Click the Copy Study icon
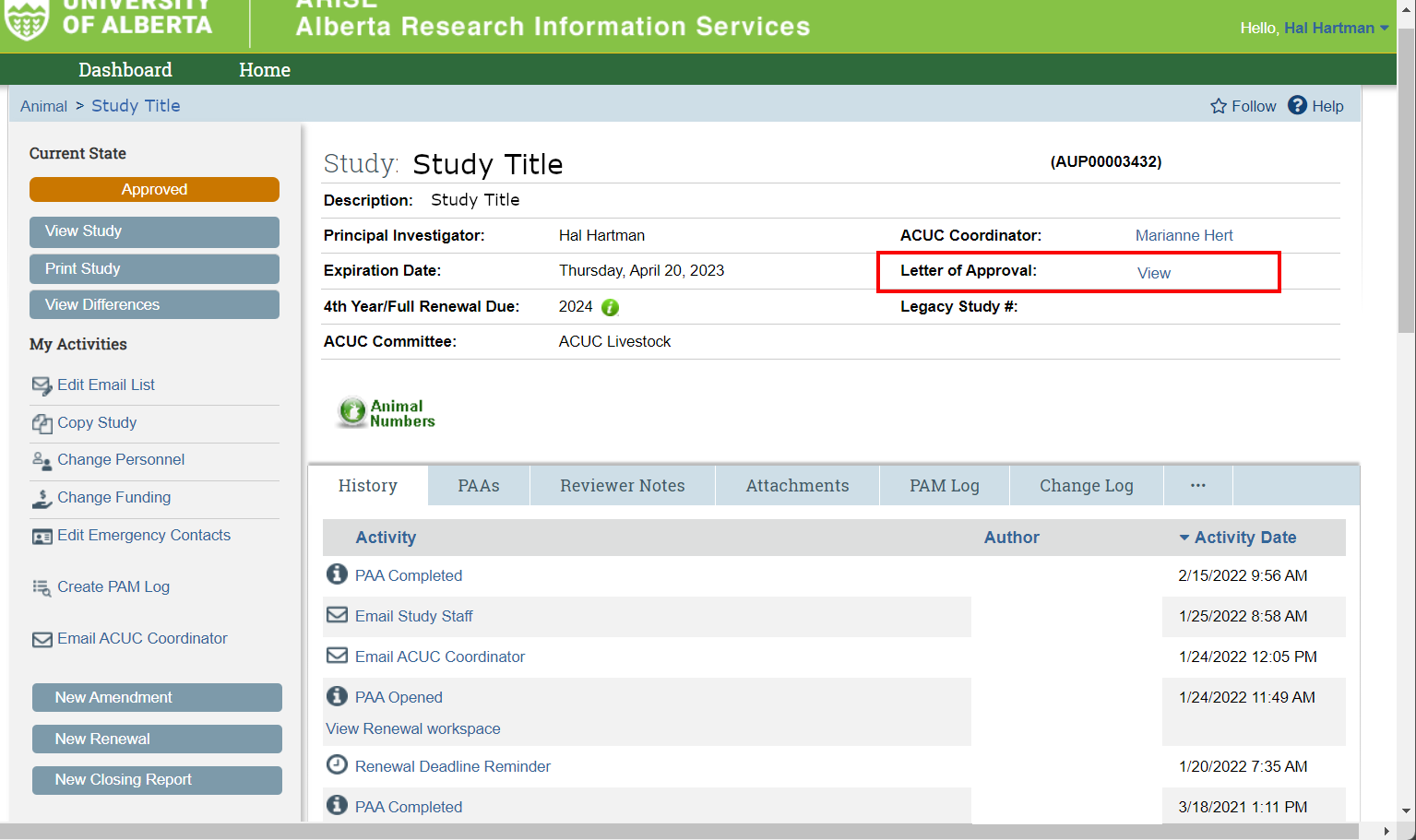 (x=42, y=423)
